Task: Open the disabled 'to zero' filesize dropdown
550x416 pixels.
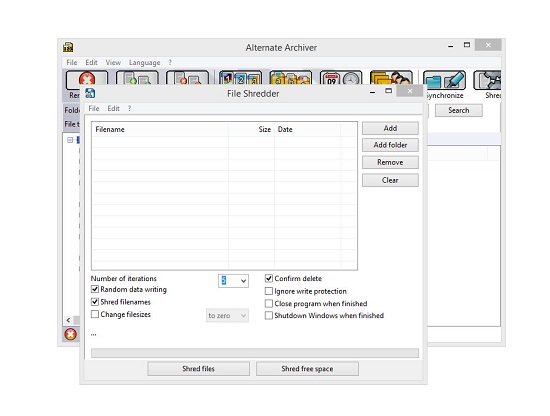Action: pos(227,316)
